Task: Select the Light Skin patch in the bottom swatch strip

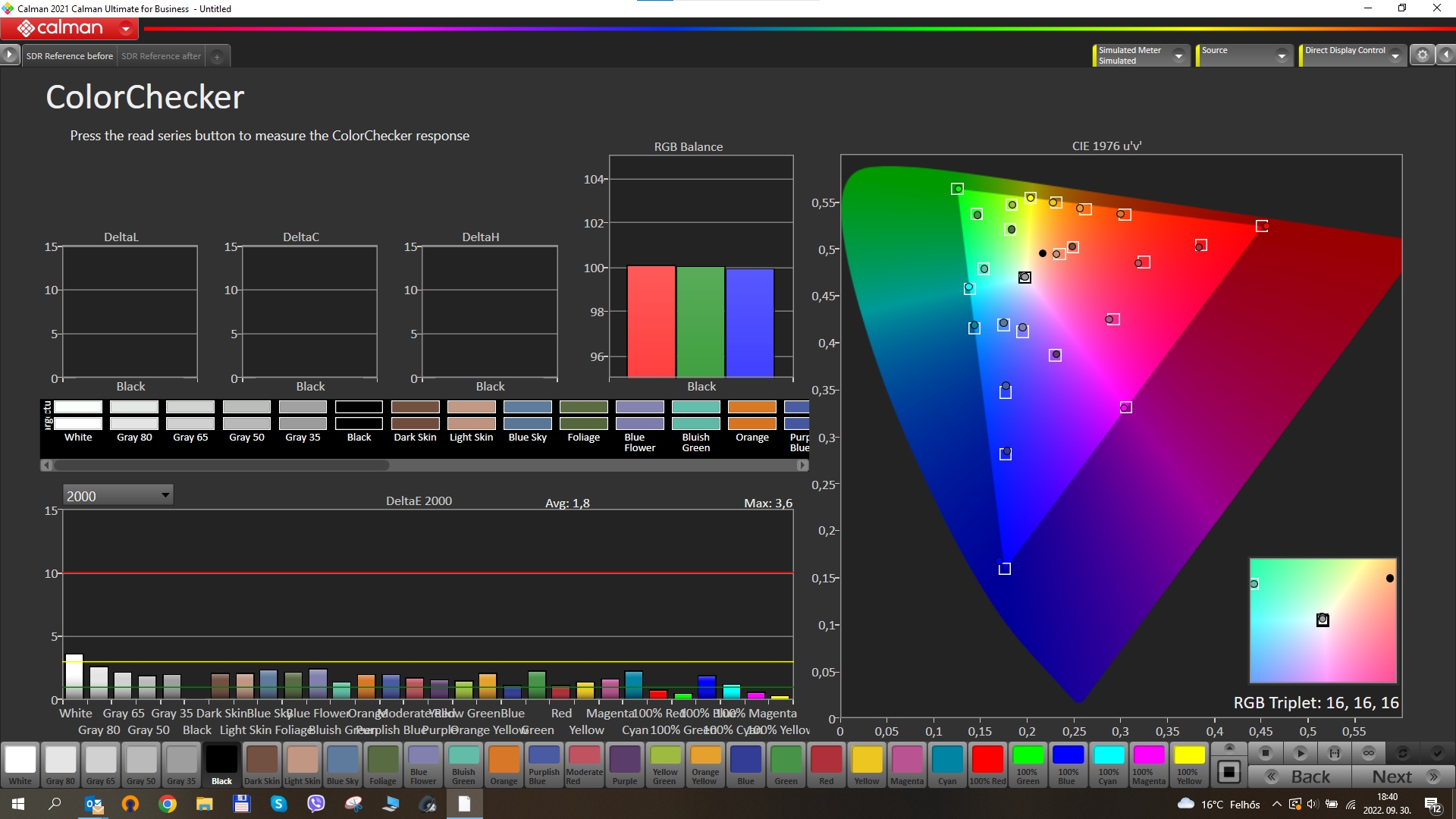Action: point(303,764)
